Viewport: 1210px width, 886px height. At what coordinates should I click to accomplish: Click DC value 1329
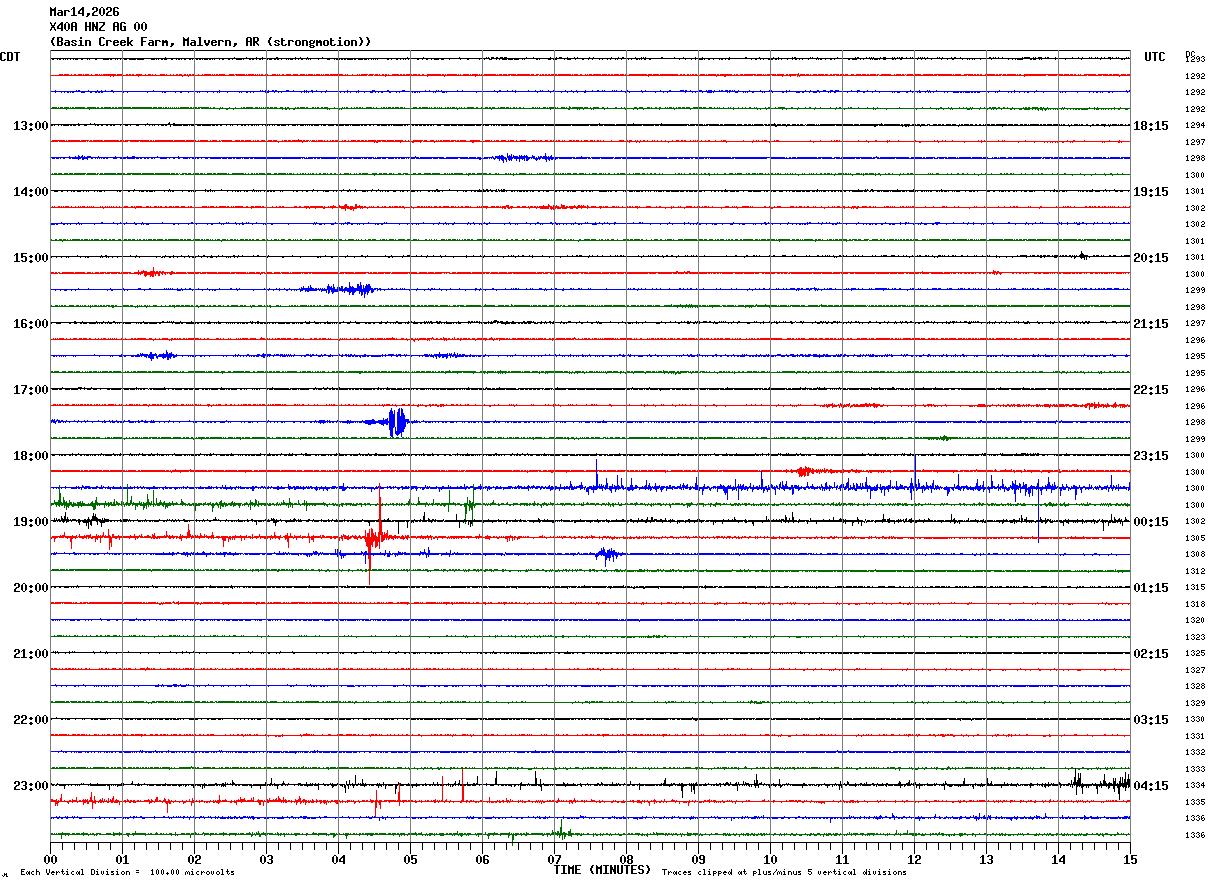(x=1195, y=703)
